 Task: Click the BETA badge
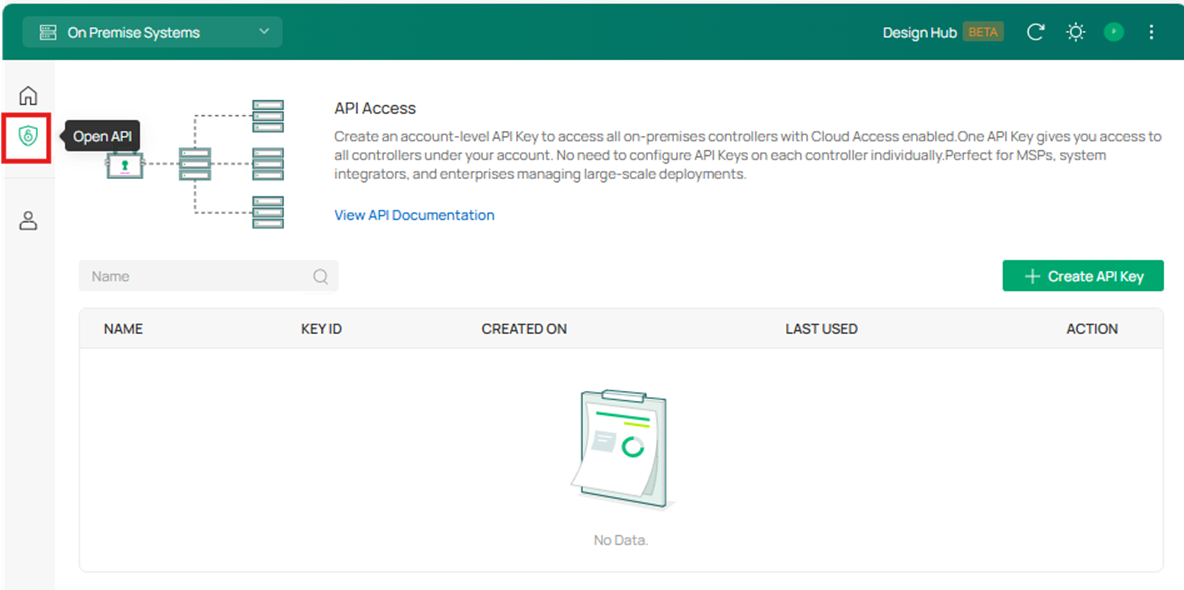point(983,32)
